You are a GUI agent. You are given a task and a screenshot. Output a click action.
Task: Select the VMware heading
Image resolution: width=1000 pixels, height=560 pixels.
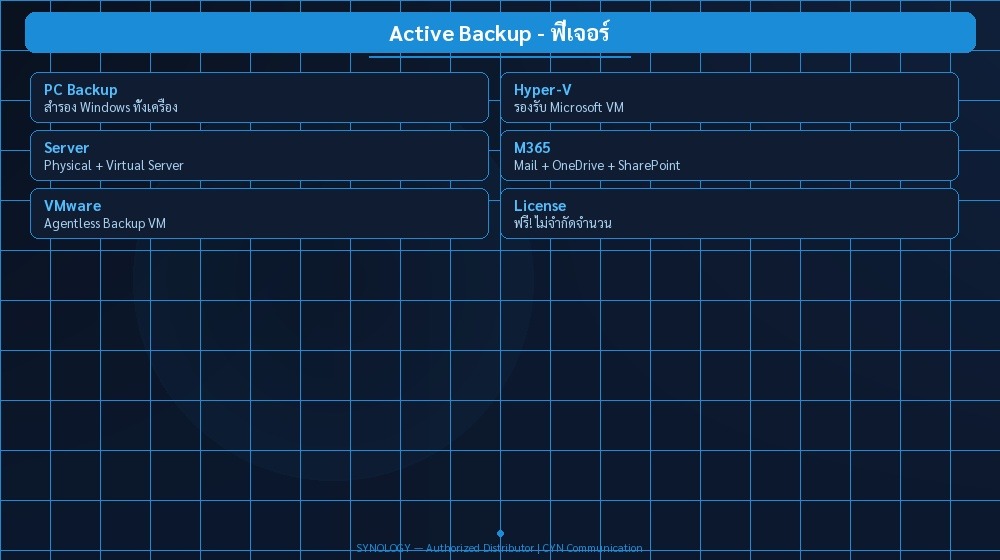(72, 206)
